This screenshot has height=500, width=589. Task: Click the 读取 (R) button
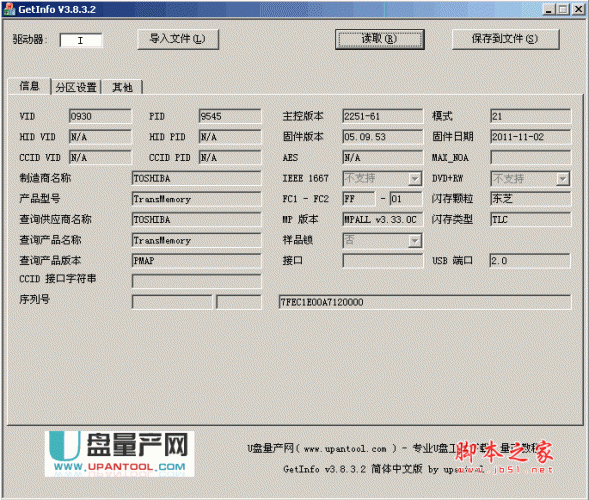379,39
